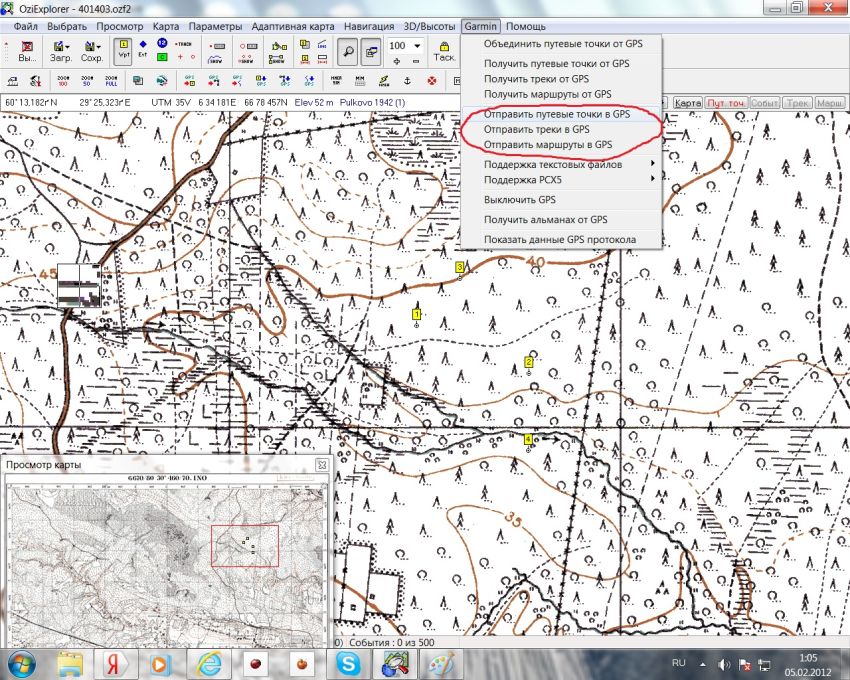Click the Zoom FULL toolbar icon
This screenshot has height=680, width=850.
click(112, 80)
